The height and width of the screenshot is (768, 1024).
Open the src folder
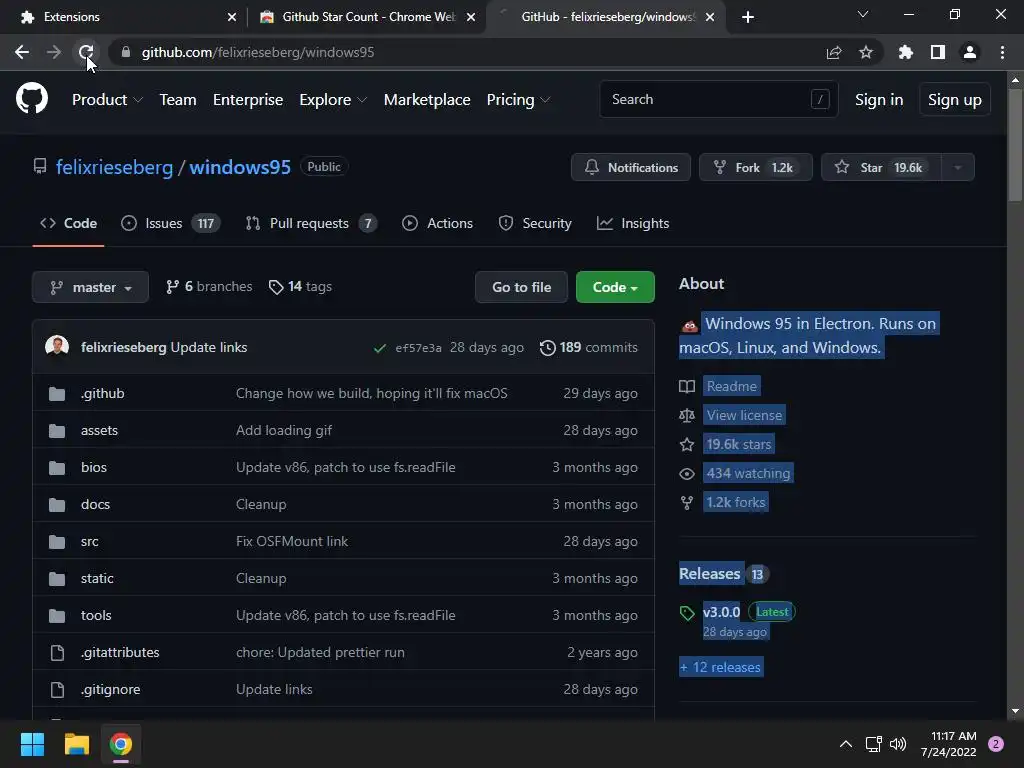click(x=89, y=541)
